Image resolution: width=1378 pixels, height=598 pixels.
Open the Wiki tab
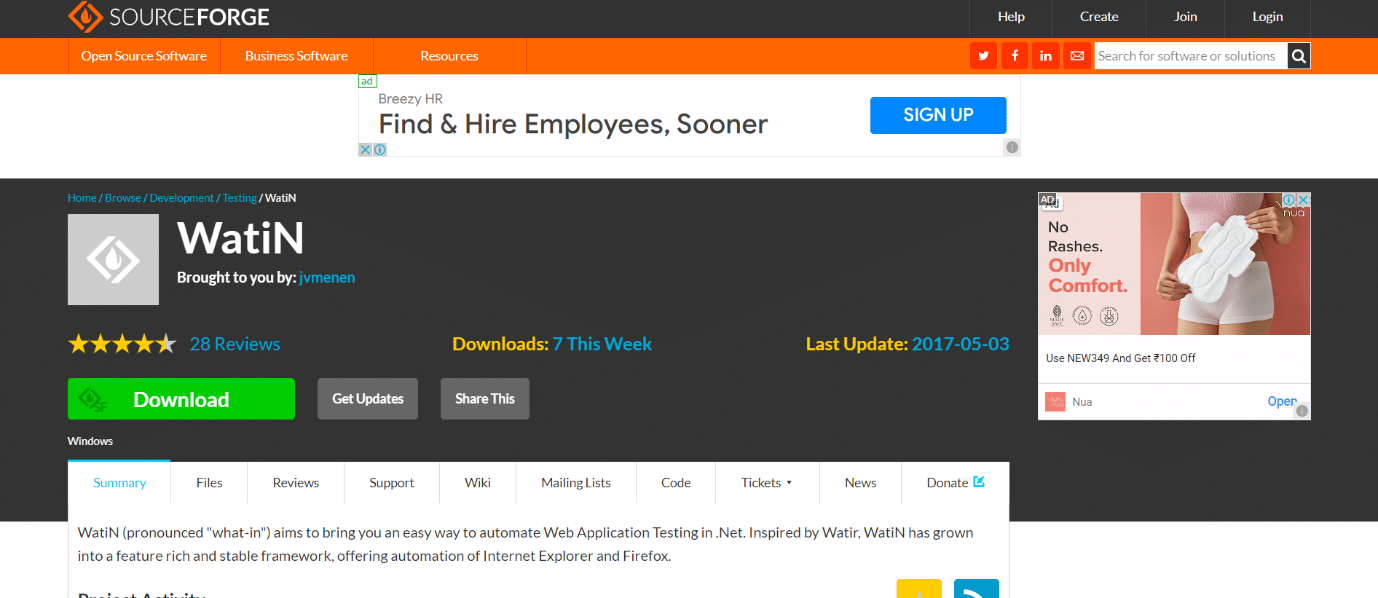478,482
